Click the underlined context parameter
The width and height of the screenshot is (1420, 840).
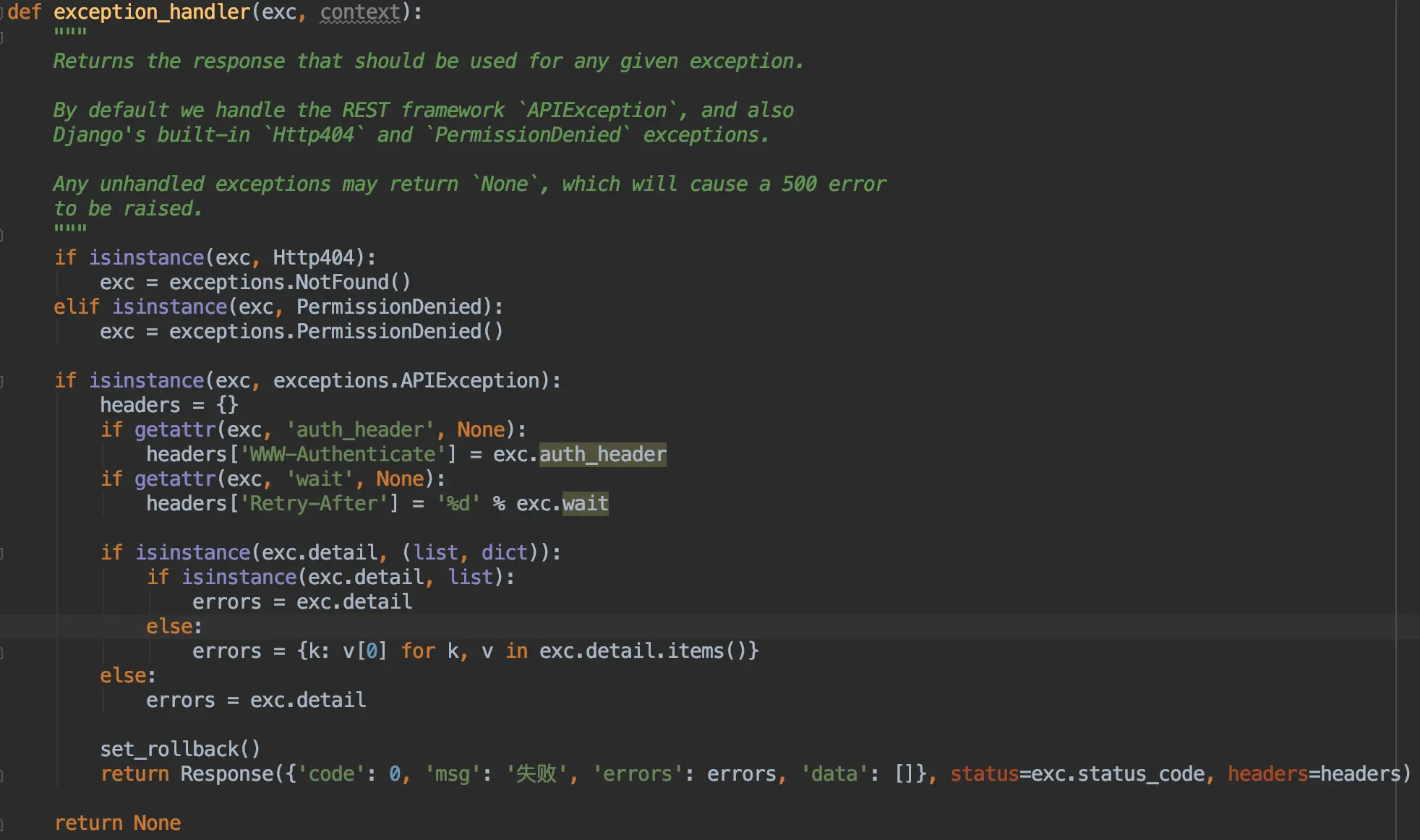(x=360, y=12)
